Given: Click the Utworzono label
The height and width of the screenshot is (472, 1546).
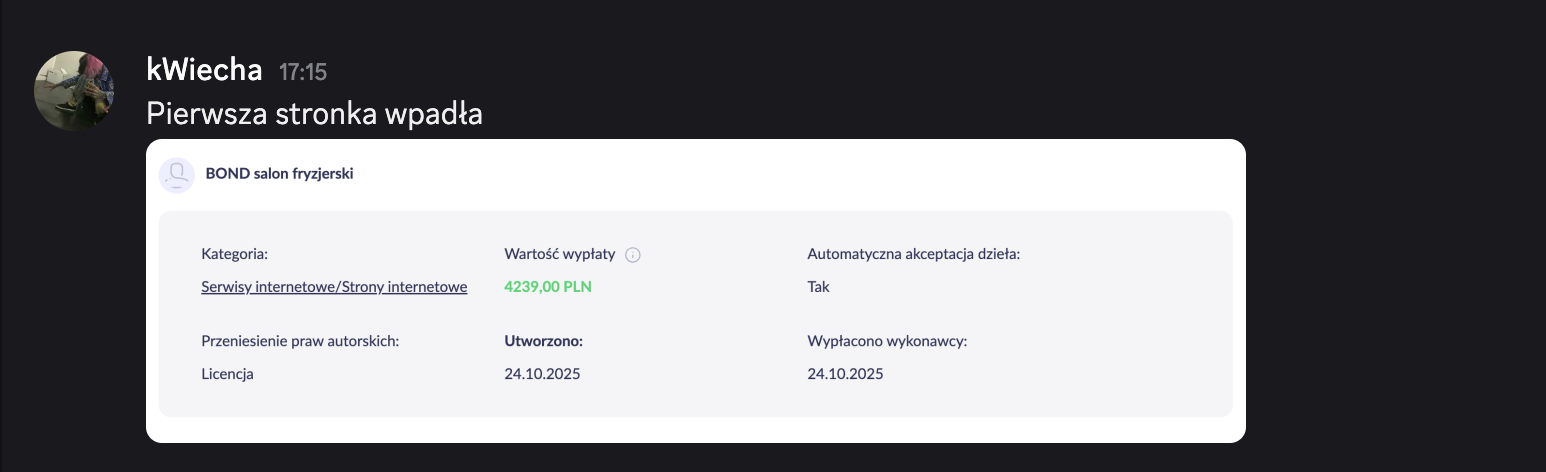Looking at the screenshot, I should coord(543,341).
